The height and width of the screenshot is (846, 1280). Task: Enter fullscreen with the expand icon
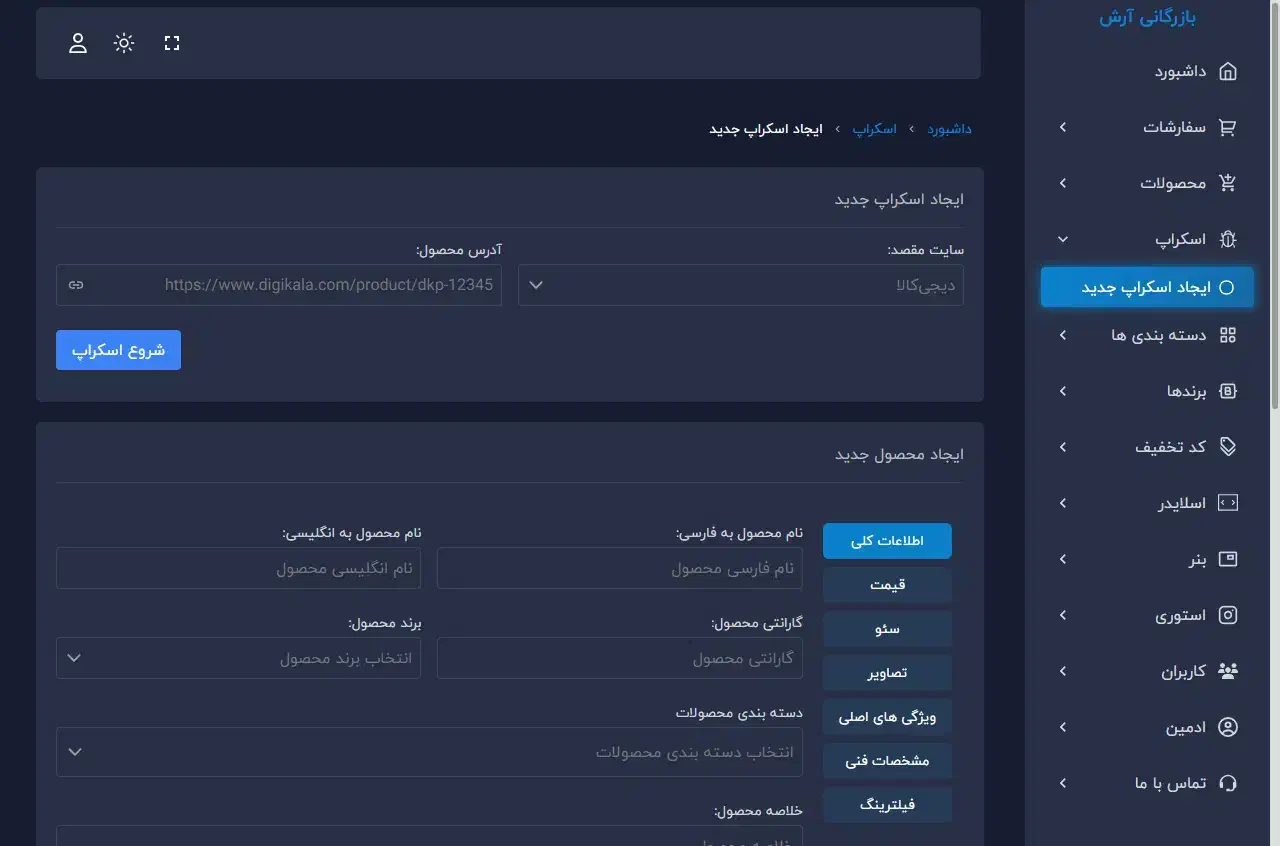171,43
